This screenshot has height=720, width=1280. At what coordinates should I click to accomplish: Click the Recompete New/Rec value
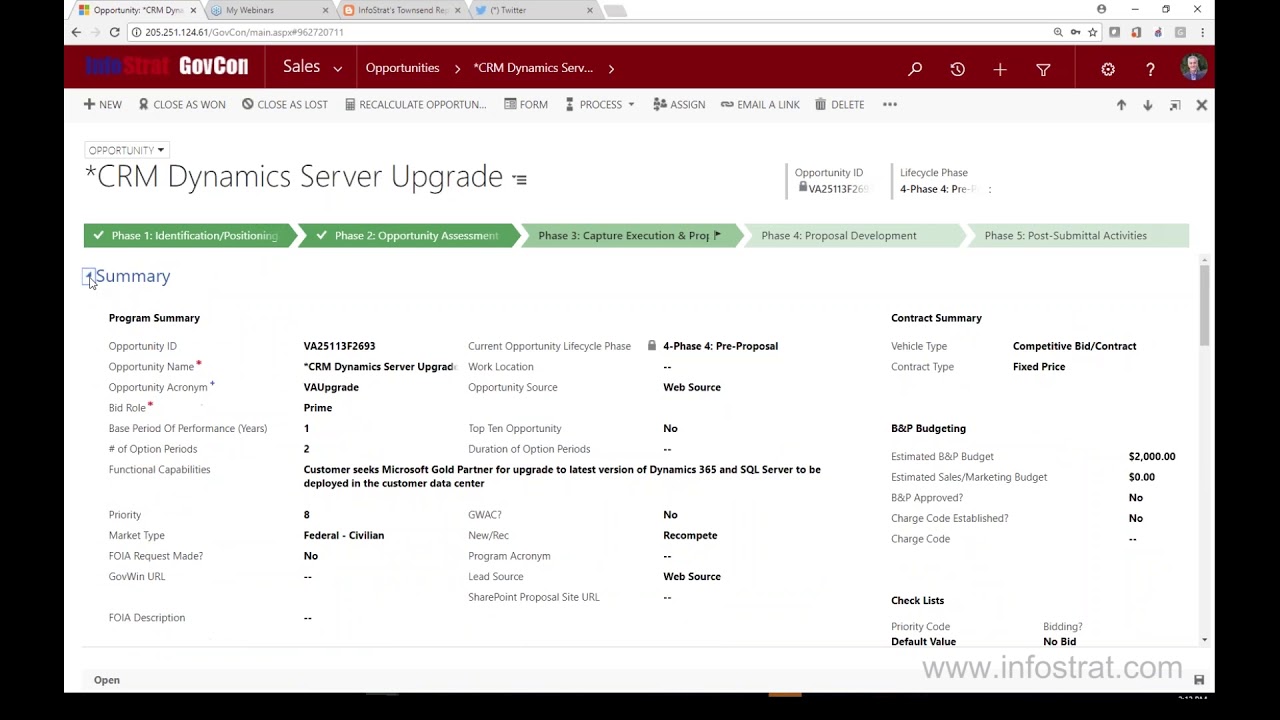tap(690, 536)
